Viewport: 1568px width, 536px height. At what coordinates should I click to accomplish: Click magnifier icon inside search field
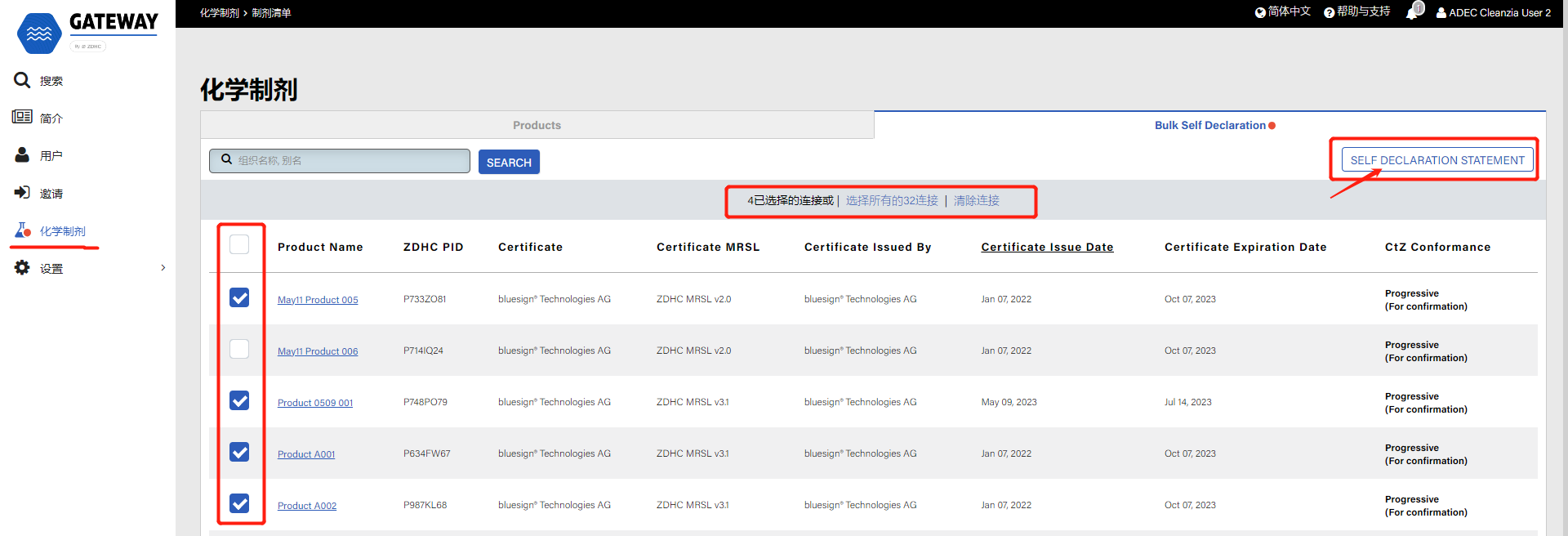(x=227, y=160)
